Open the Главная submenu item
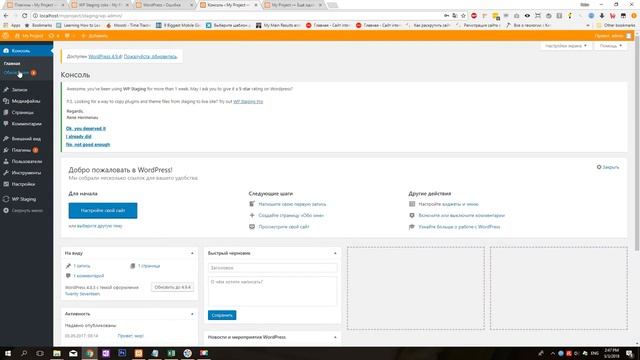Image resolution: width=640 pixels, height=360 pixels. tap(12, 63)
